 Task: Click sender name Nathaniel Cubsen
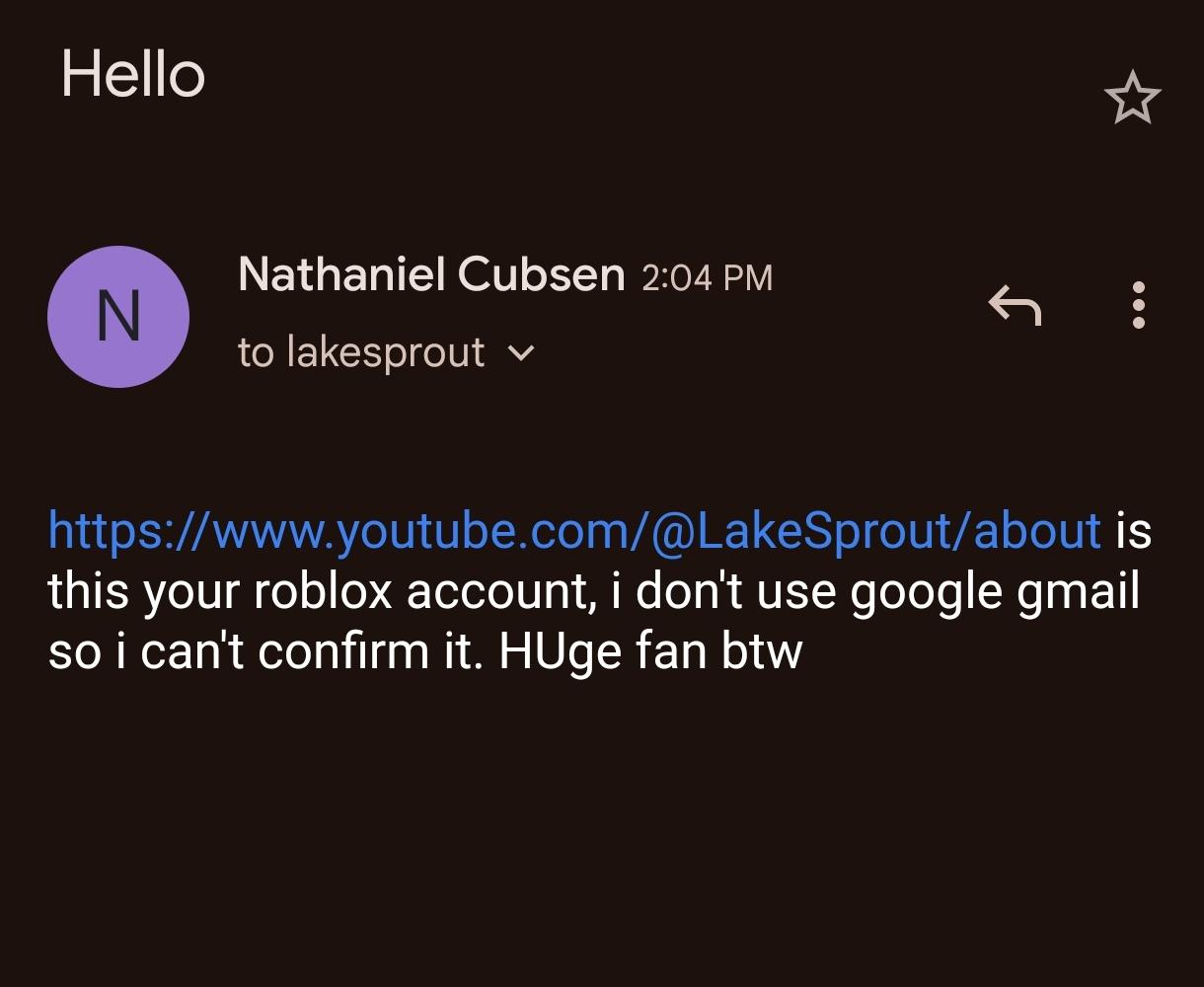click(x=431, y=274)
